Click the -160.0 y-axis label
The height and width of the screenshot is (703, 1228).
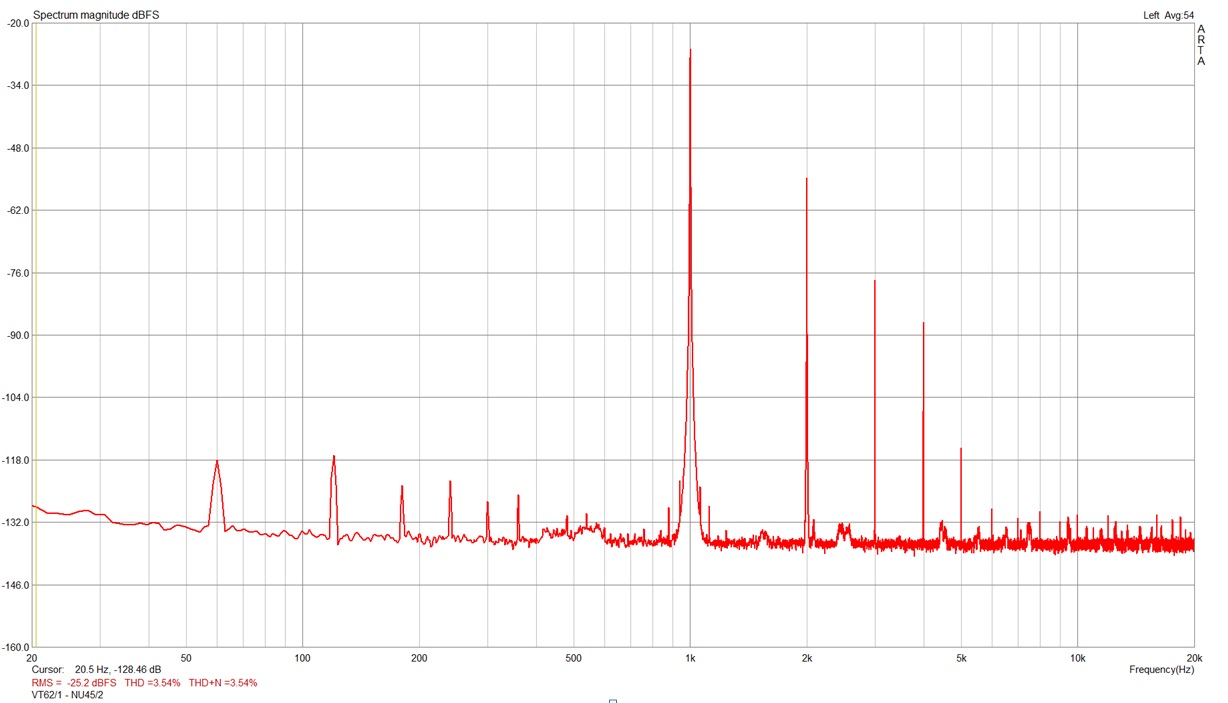coord(16,647)
